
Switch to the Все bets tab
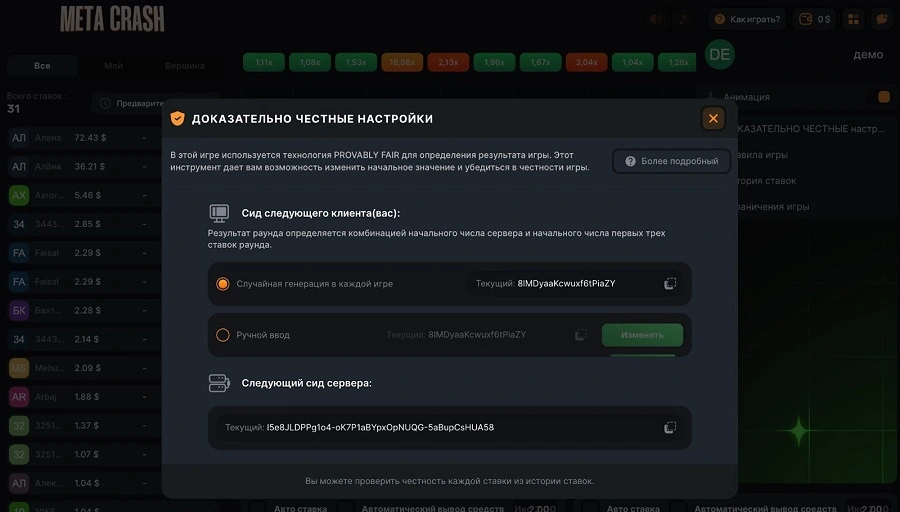[x=42, y=65]
